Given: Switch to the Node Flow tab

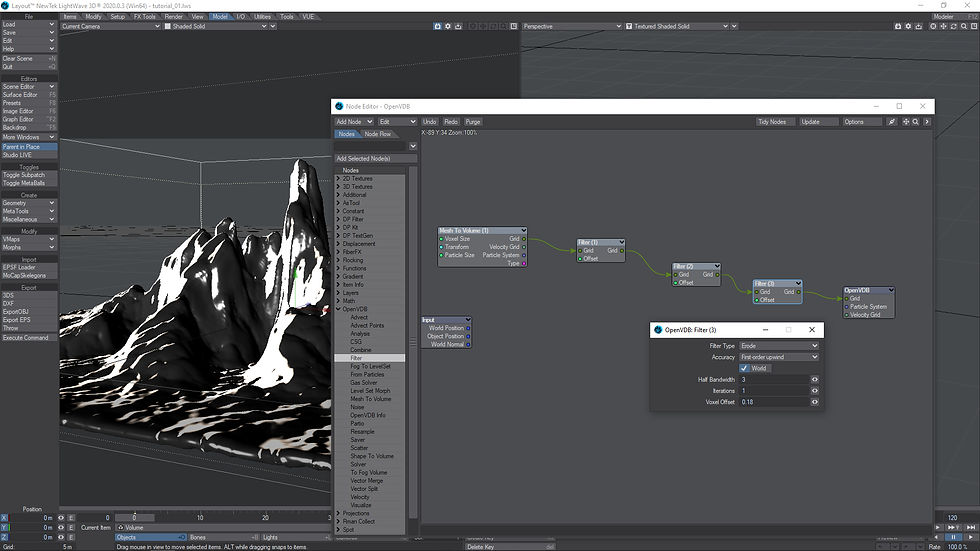Looking at the screenshot, I should (377, 134).
